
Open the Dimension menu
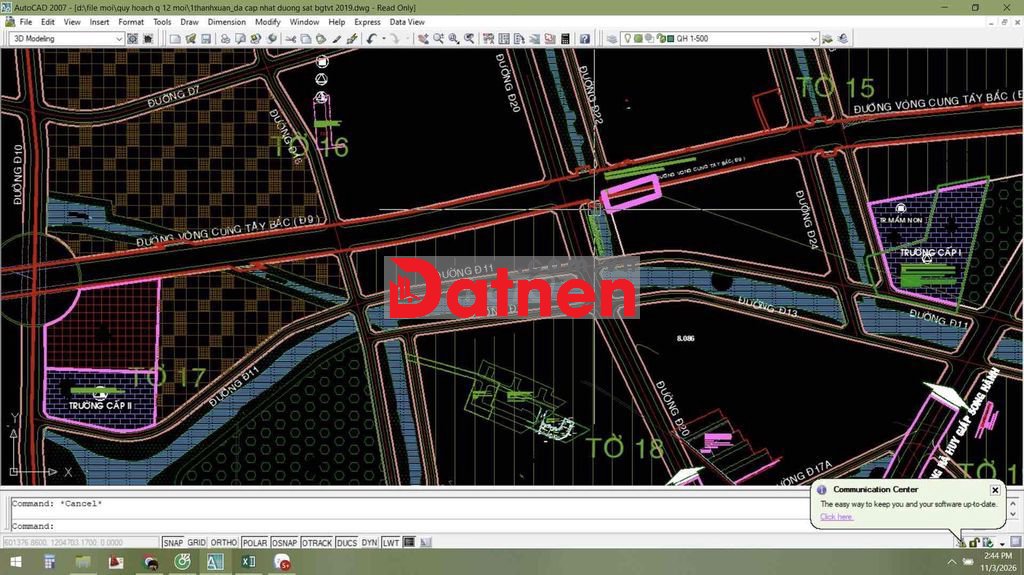click(x=227, y=22)
